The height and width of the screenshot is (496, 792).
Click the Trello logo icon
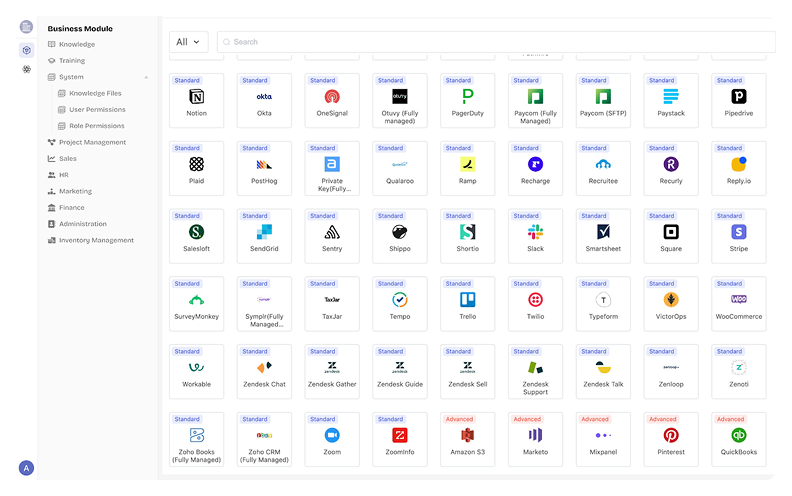tap(467, 300)
